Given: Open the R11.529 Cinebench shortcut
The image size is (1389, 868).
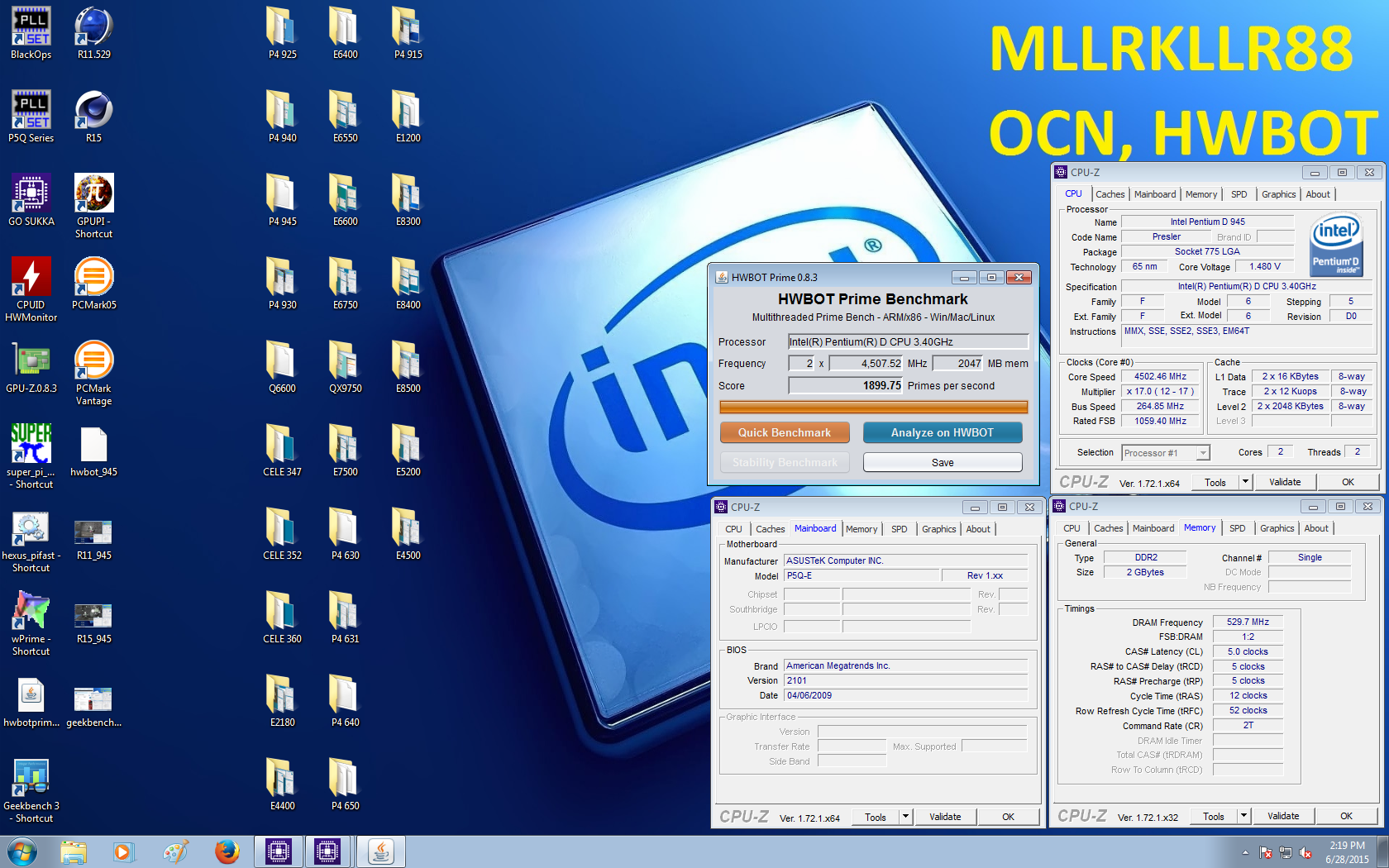Looking at the screenshot, I should pyautogui.click(x=93, y=33).
